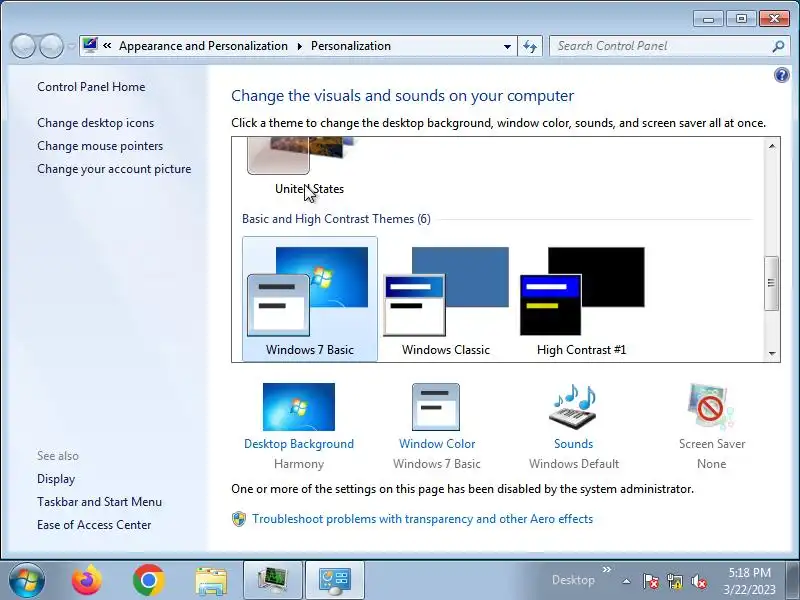Click the blue Help question mark icon
Viewport: 800px width, 600px height.
coord(781,76)
